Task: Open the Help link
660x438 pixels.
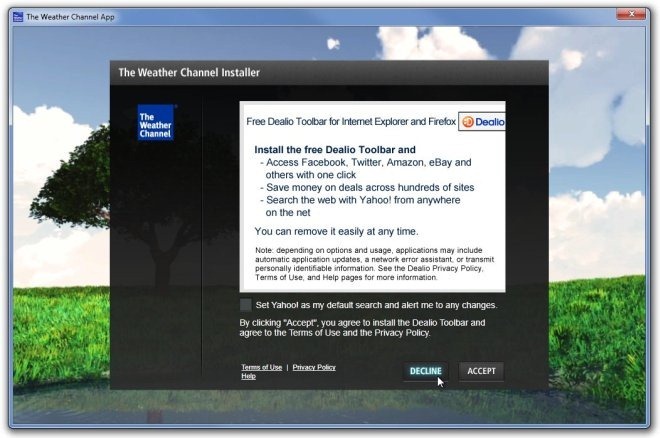Action: point(248,376)
